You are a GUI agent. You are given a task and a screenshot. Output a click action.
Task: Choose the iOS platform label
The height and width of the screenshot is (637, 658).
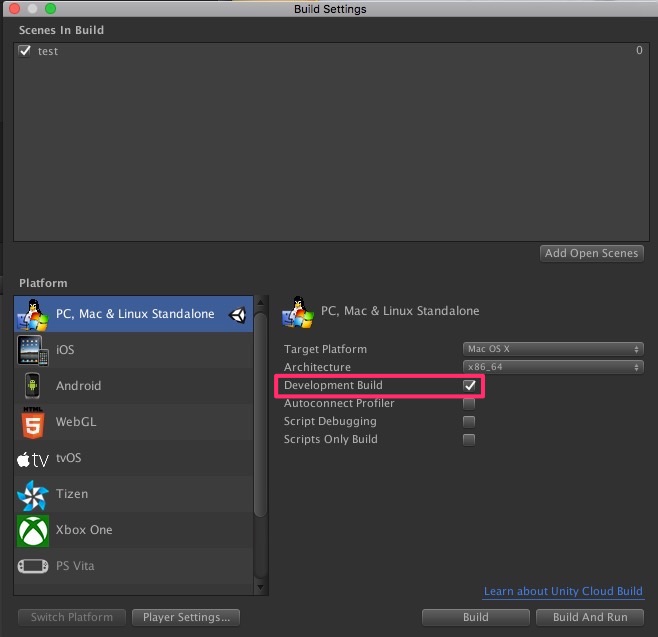point(65,350)
